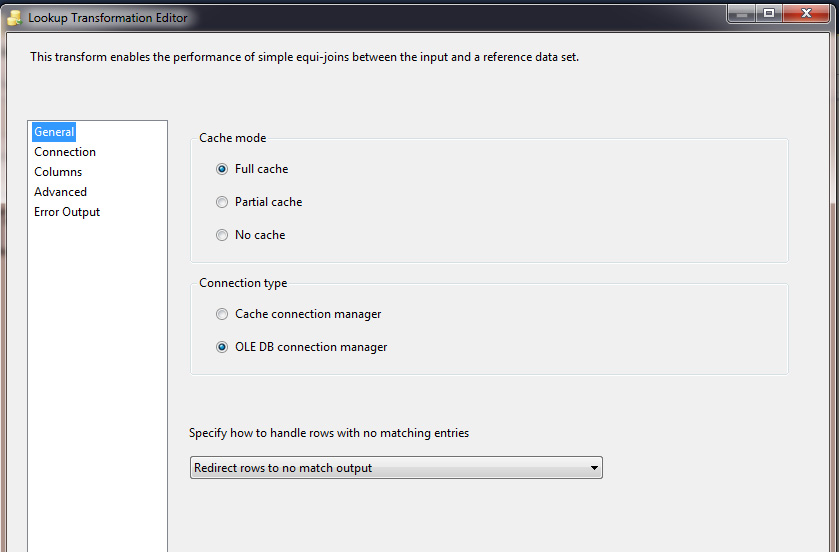Close the Lookup Transformation Editor dialog
Image resolution: width=839 pixels, height=552 pixels.
(x=806, y=14)
